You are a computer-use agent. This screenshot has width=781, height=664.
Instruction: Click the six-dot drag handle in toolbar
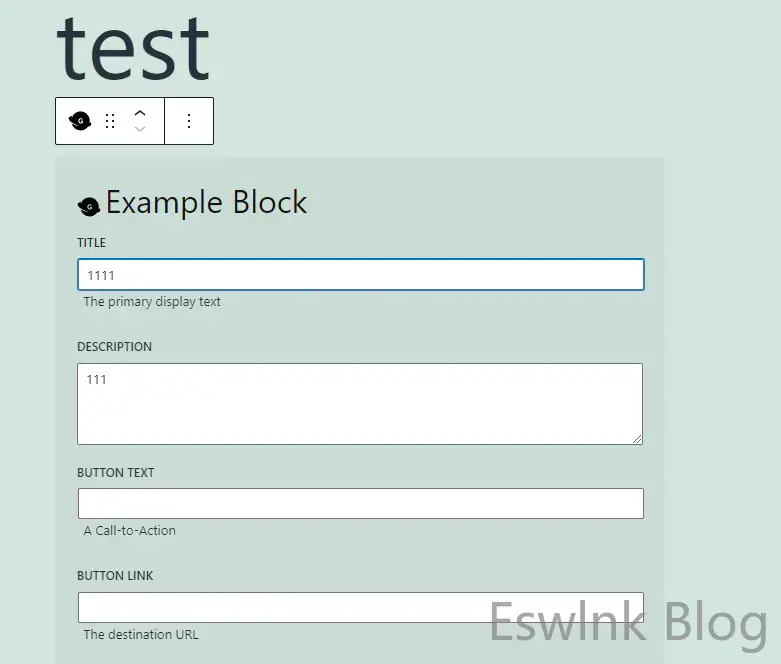point(110,121)
